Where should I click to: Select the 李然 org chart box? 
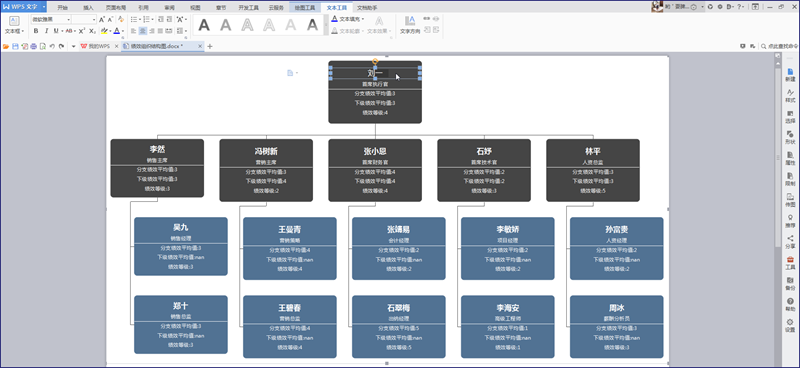coord(157,168)
